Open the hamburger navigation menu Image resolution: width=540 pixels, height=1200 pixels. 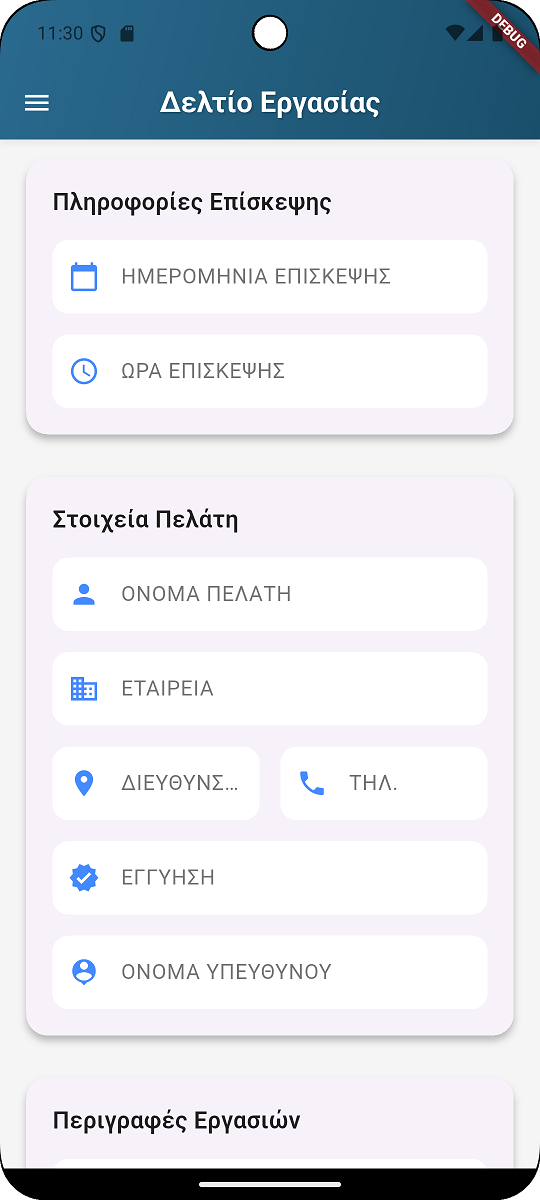(37, 103)
